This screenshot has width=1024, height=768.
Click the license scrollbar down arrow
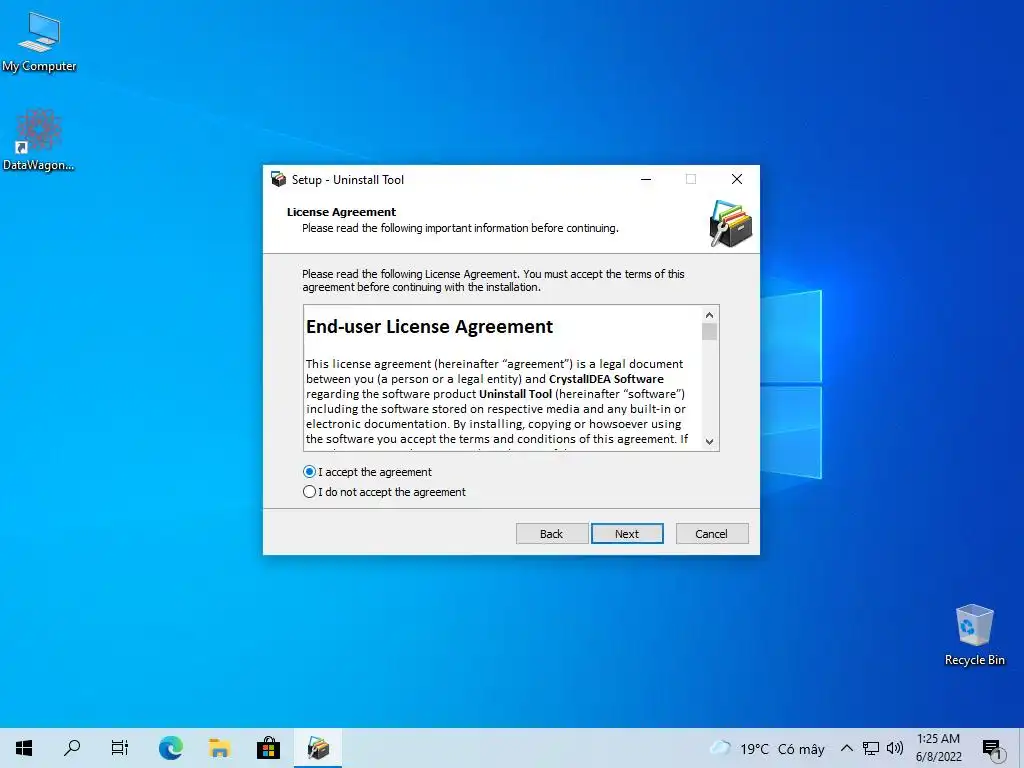[709, 441]
